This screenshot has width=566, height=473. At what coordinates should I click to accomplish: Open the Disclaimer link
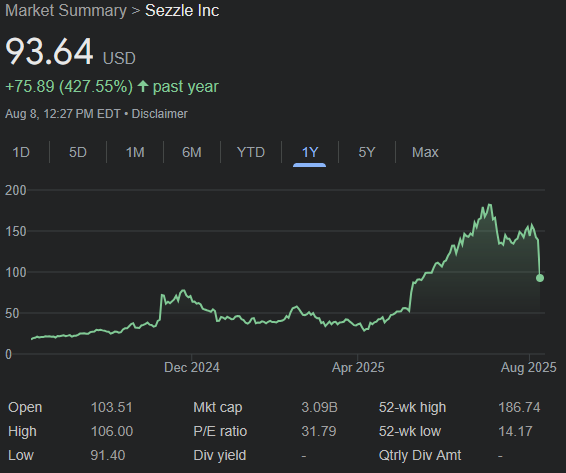coord(160,114)
